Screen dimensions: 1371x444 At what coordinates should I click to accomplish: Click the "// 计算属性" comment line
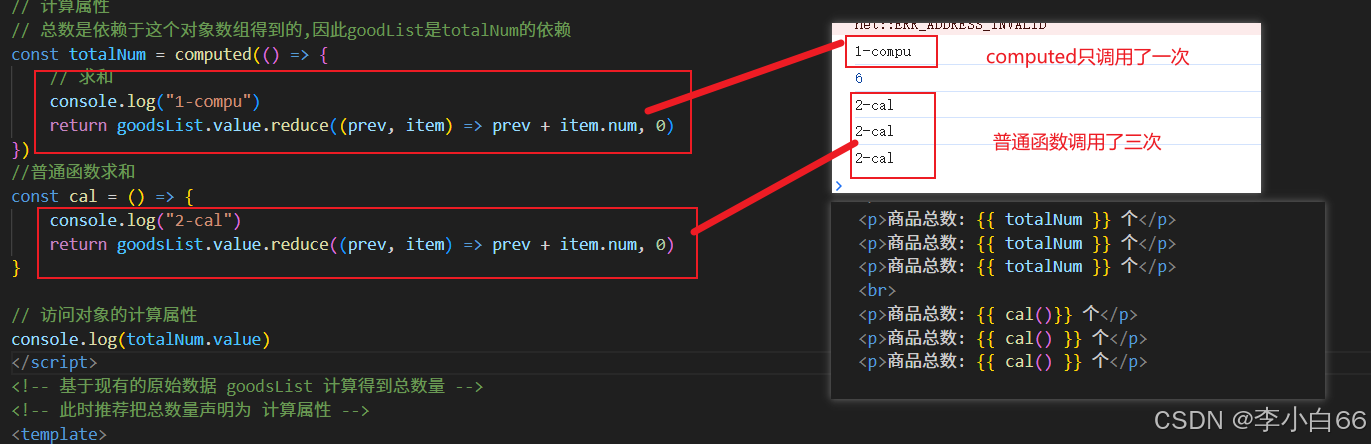pos(61,6)
